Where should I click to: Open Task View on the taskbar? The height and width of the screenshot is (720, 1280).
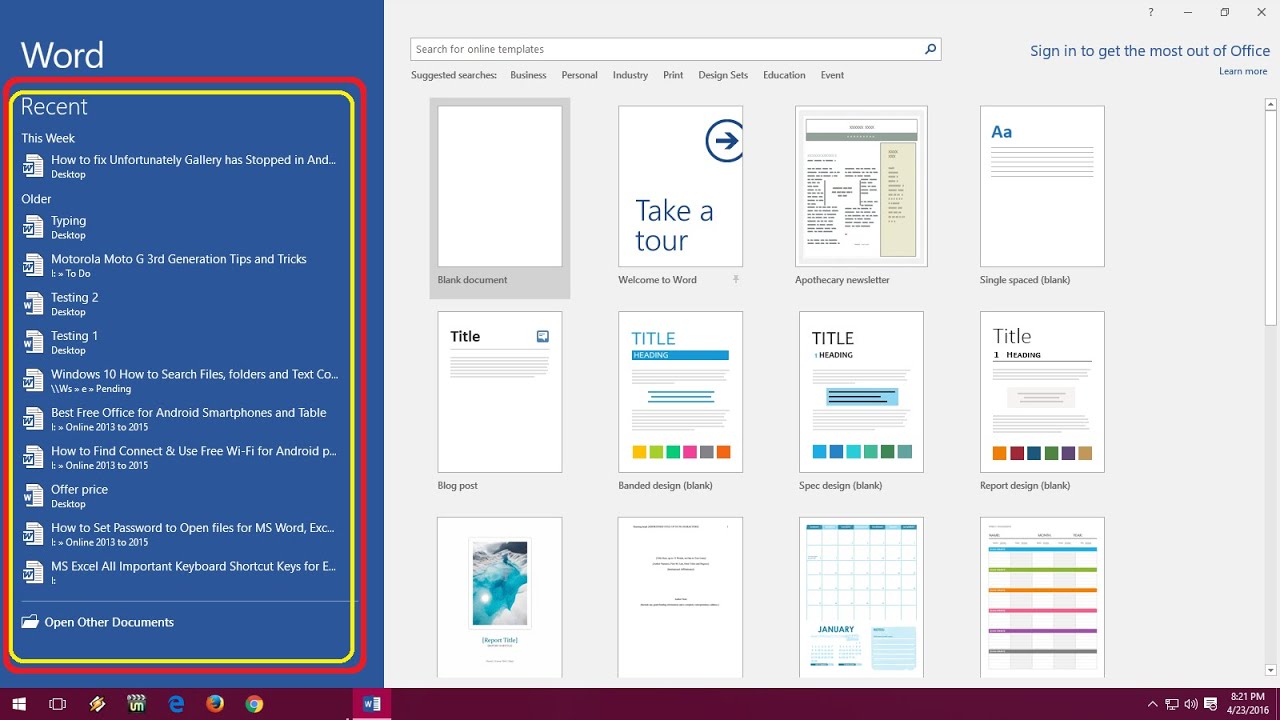tap(58, 704)
